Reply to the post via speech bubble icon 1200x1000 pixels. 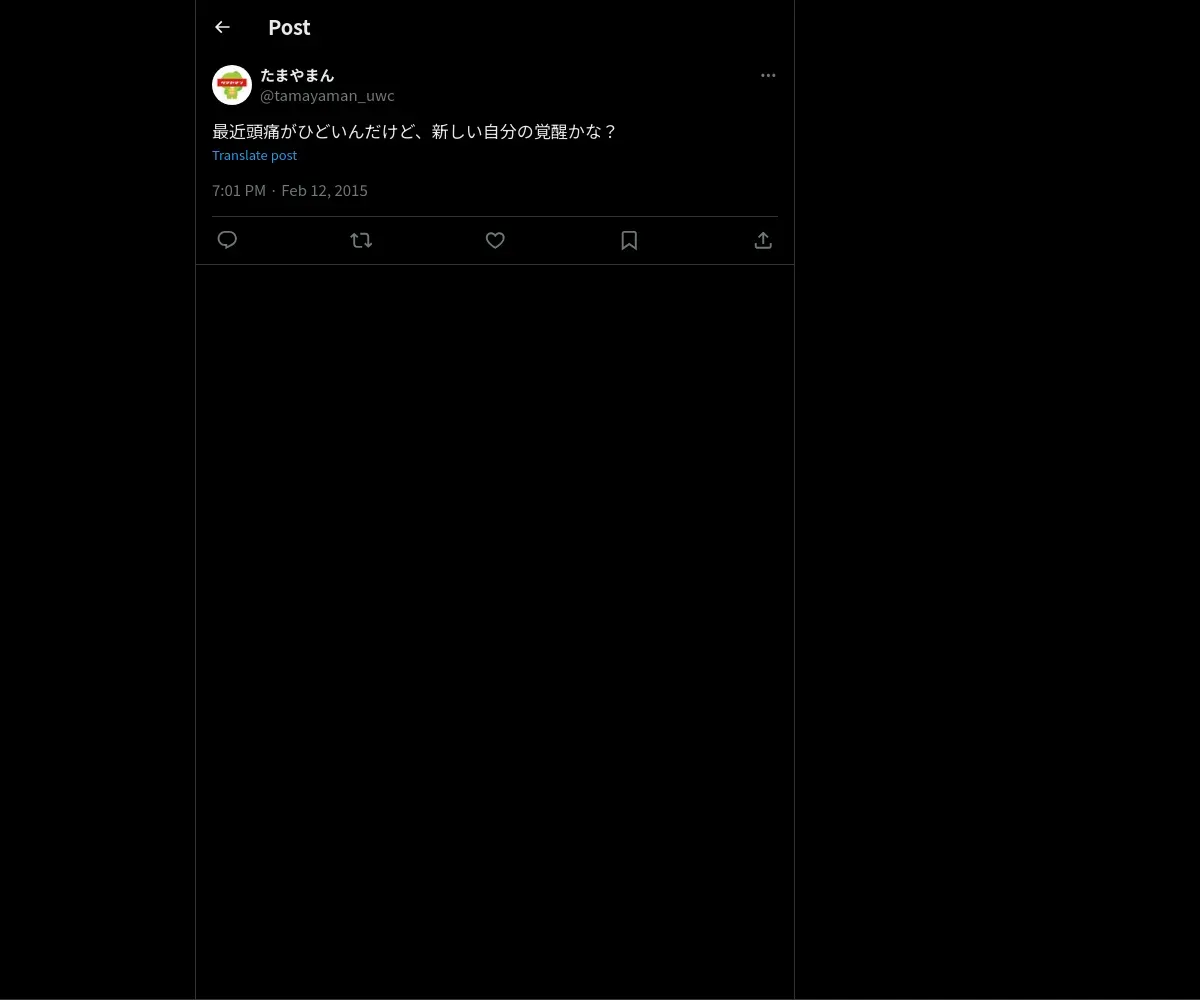coord(227,240)
